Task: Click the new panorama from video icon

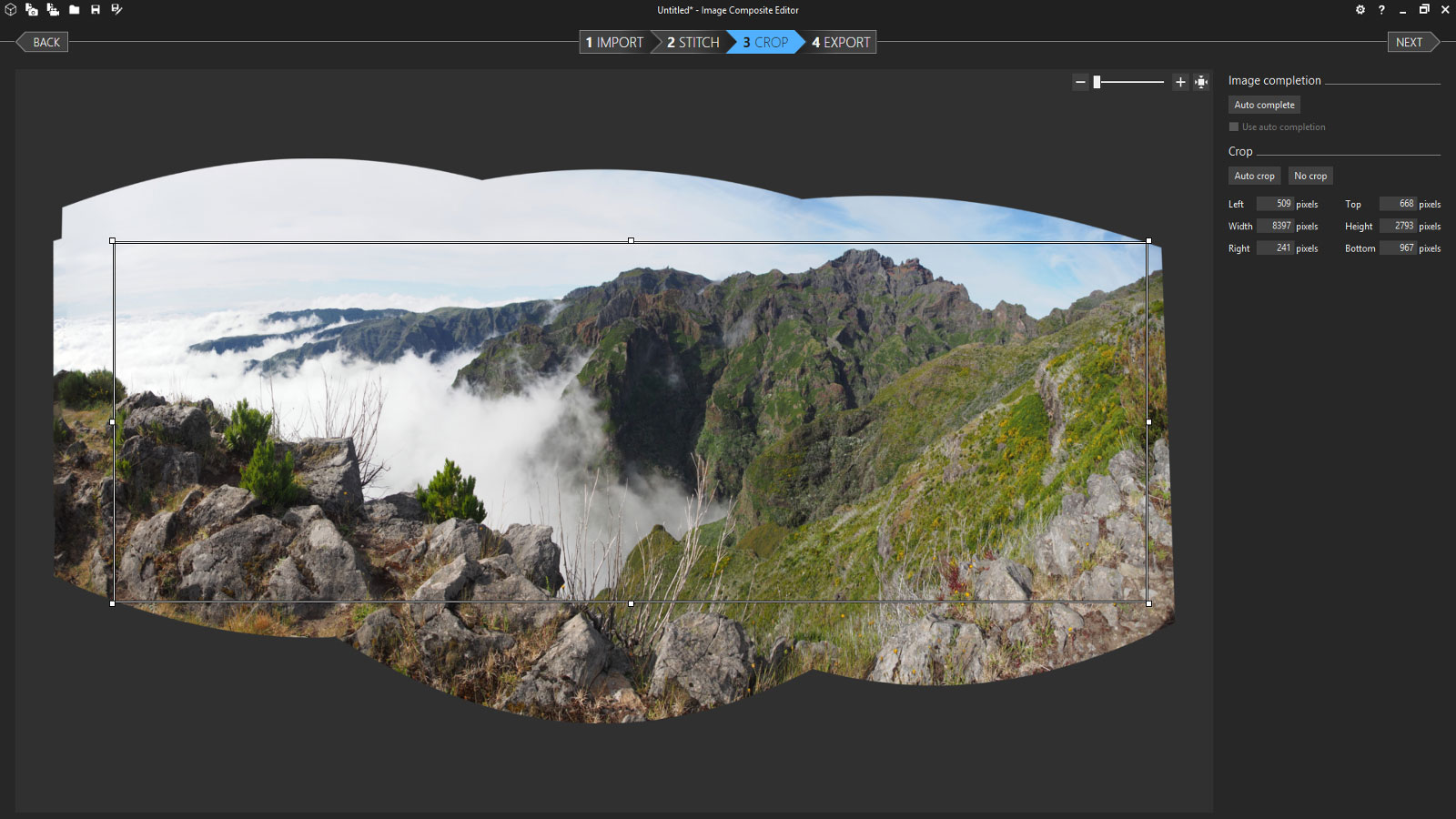Action: pos(53,10)
